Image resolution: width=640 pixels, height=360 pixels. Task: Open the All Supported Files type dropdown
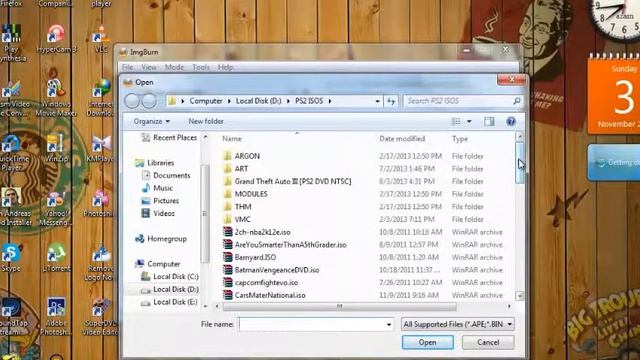click(x=458, y=324)
